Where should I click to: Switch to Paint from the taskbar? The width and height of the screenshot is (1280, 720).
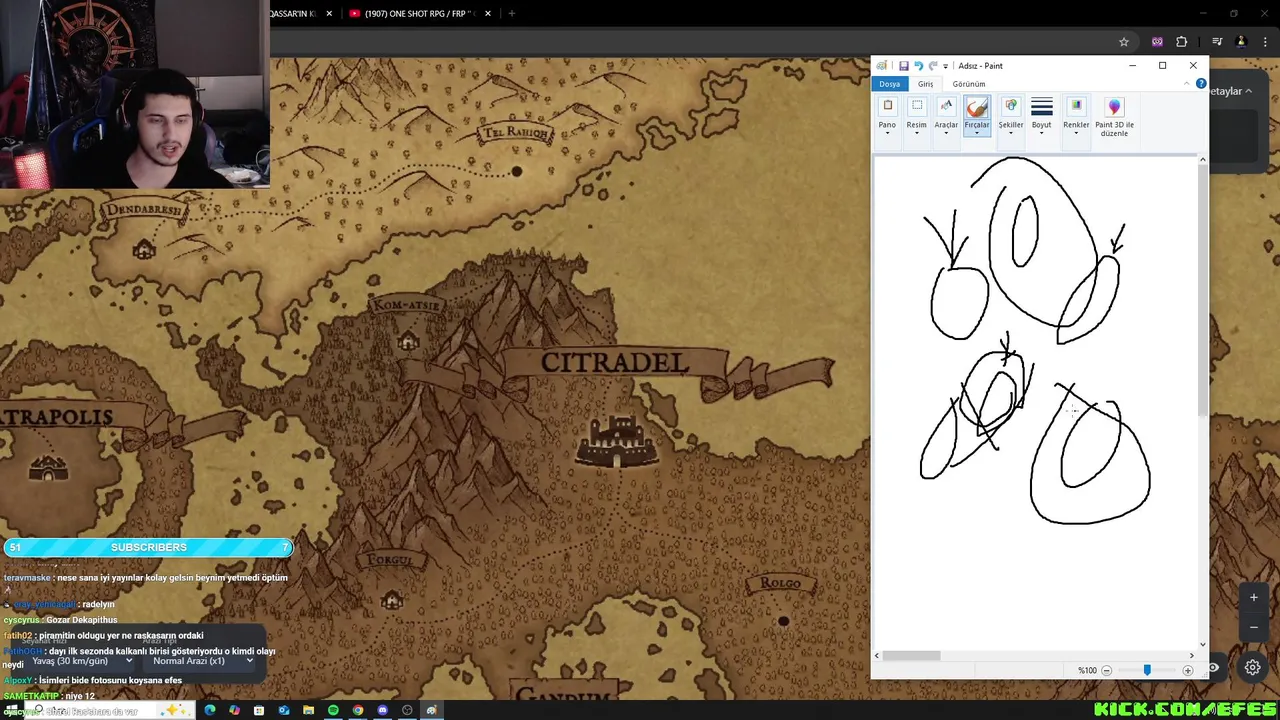(x=431, y=710)
